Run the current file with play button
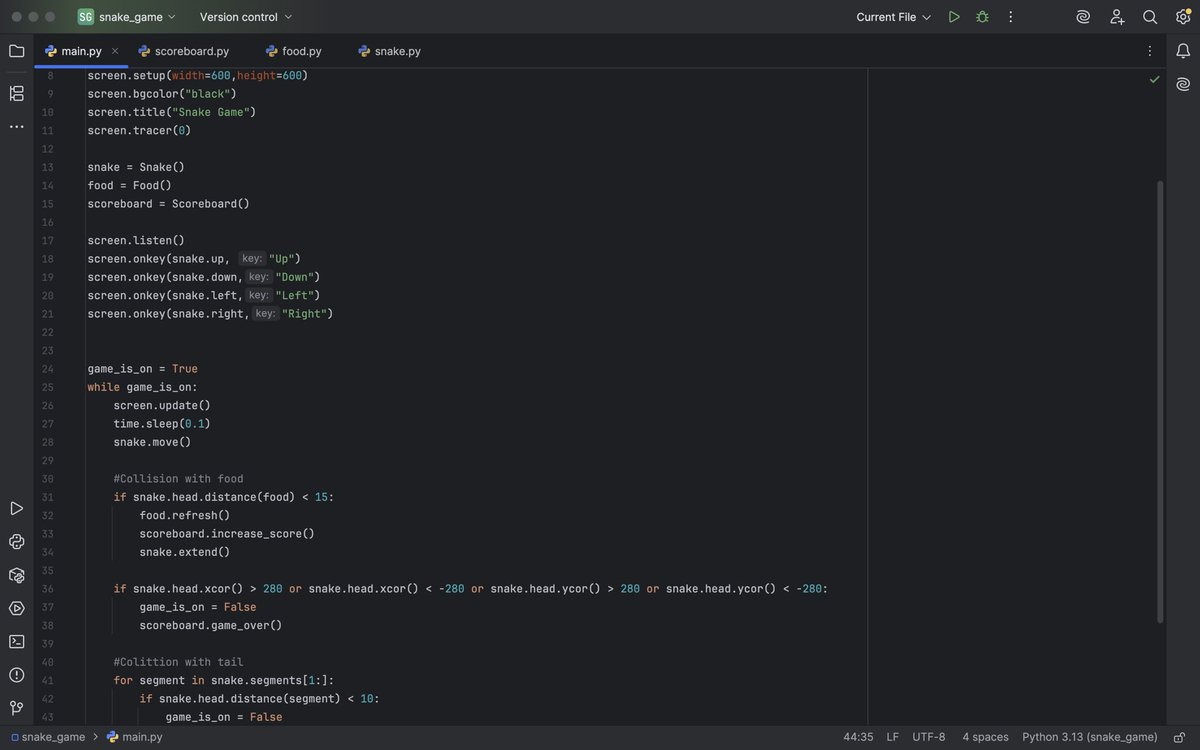This screenshot has height=750, width=1200. click(x=954, y=17)
